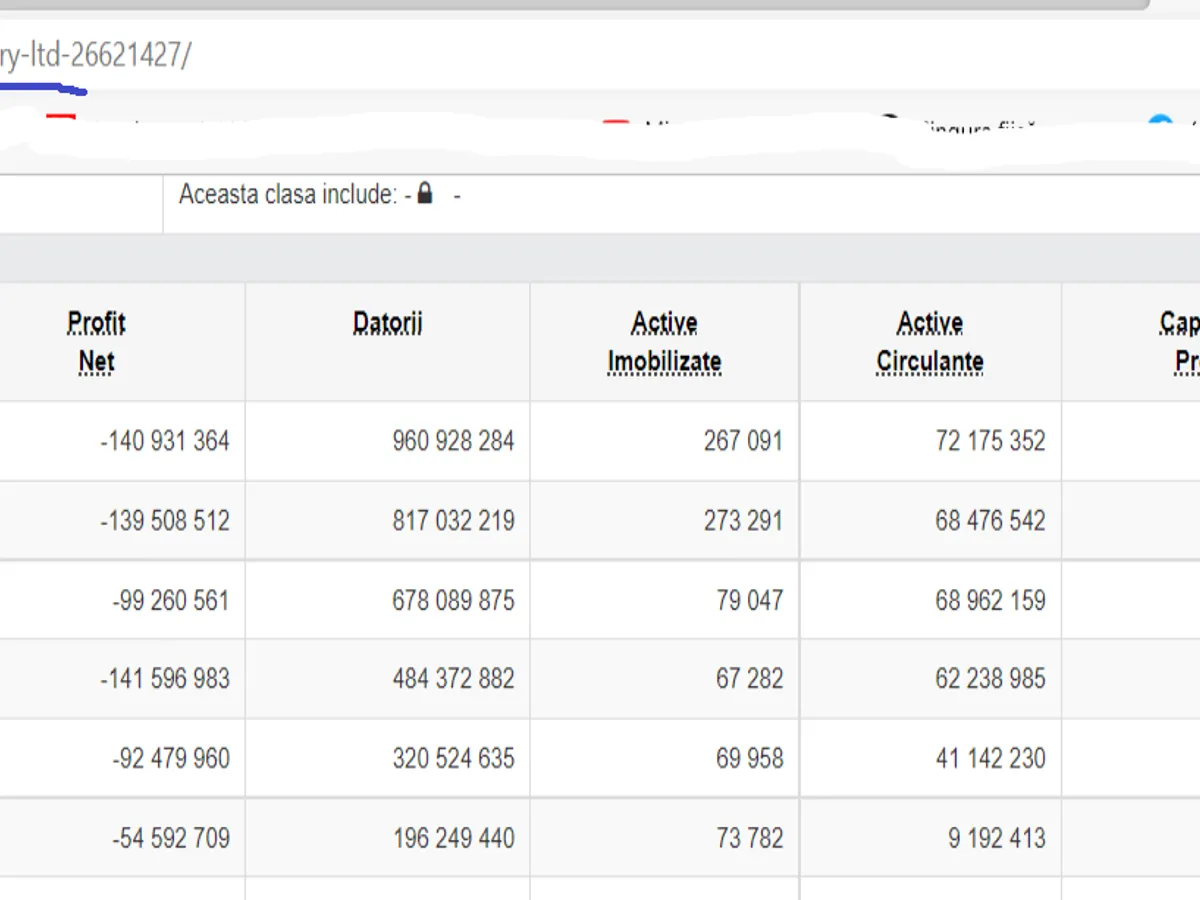The image size is (1200, 900).
Task: Click the Active Circulante value 72 175 352
Action: (990, 441)
